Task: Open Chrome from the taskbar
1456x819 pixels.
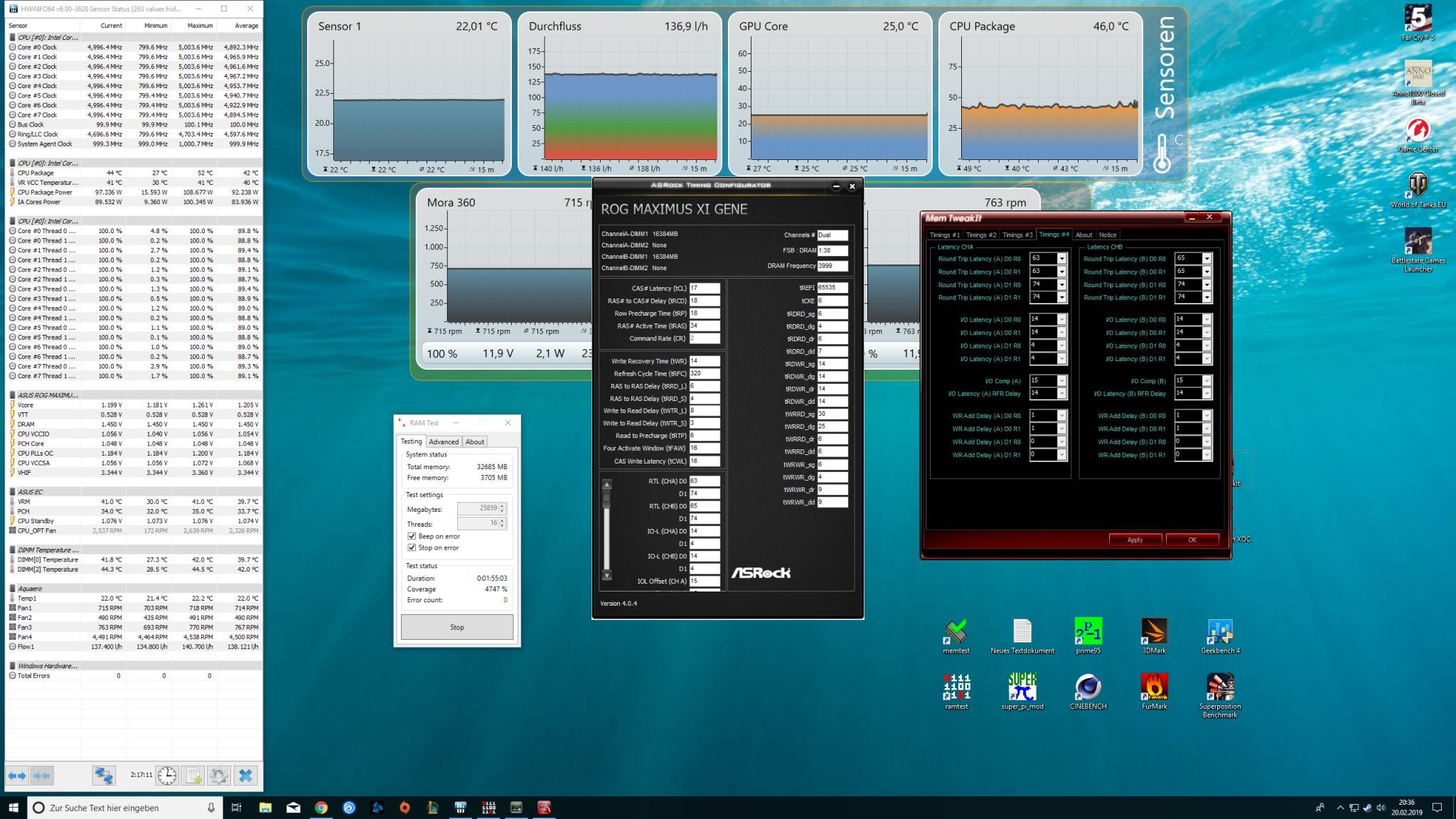Action: [321, 808]
